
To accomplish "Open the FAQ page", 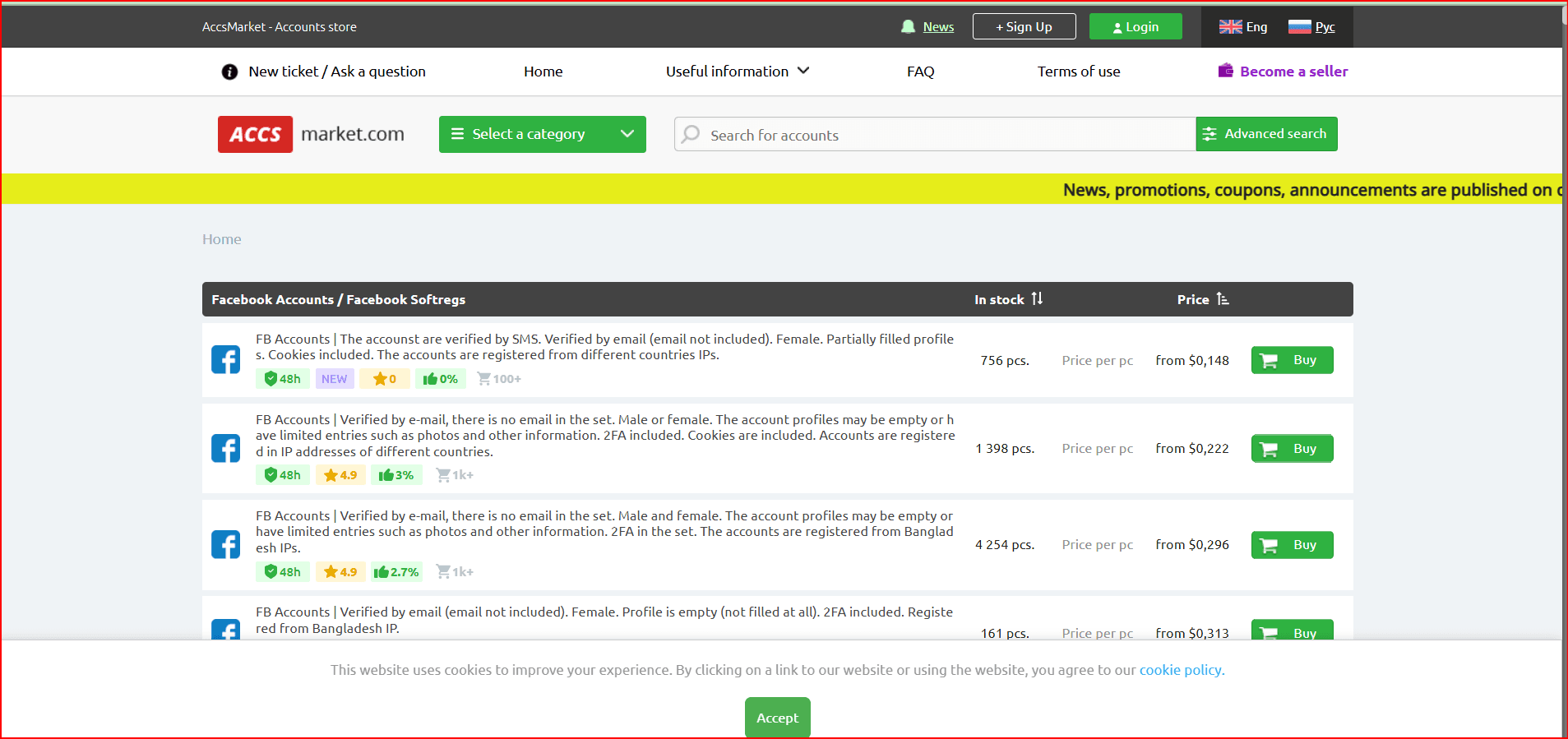I will (x=920, y=72).
